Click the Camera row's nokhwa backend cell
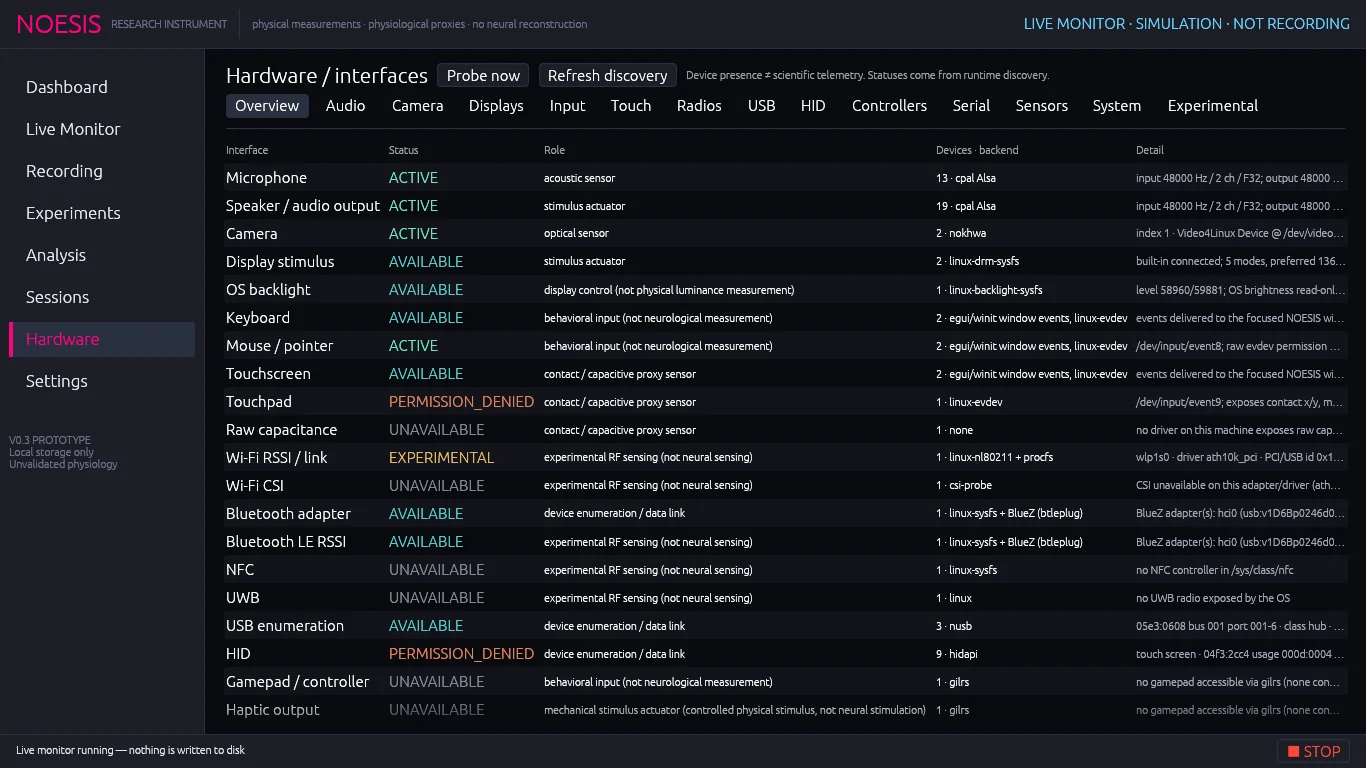The image size is (1366, 768). coord(961,234)
